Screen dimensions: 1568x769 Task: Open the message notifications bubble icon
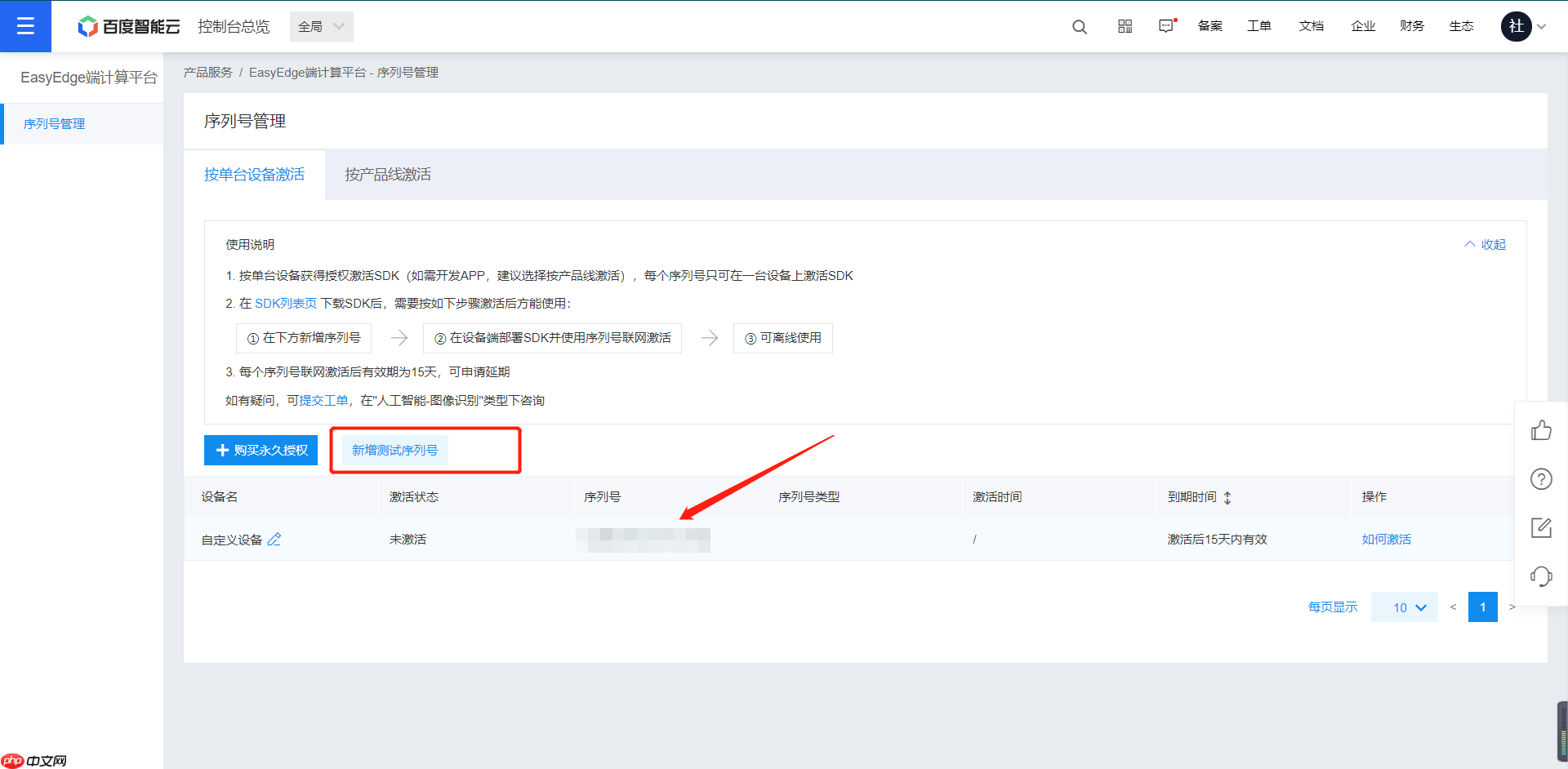point(1166,26)
